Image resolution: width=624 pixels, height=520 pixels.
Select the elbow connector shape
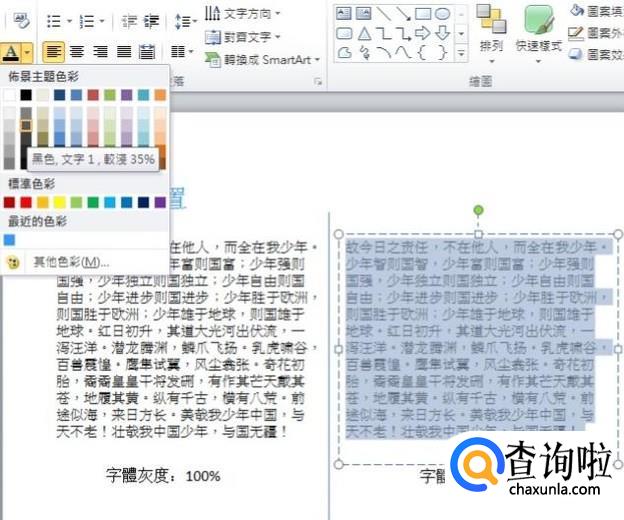point(384,33)
